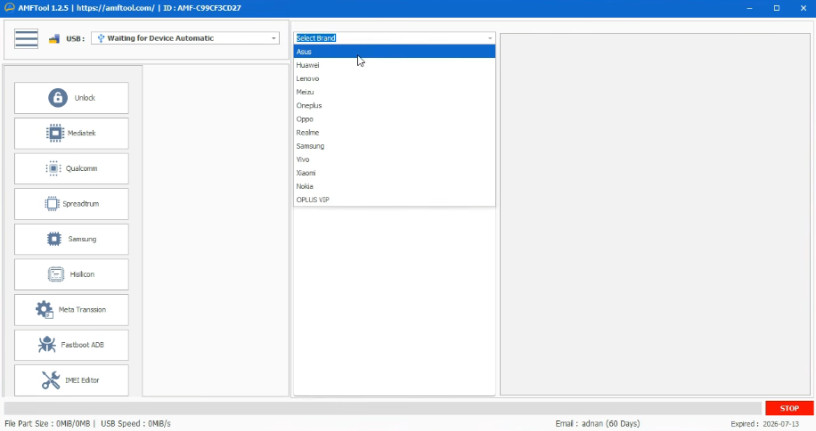Click the USB Speed status text
816x431 pixels.
[135, 424]
